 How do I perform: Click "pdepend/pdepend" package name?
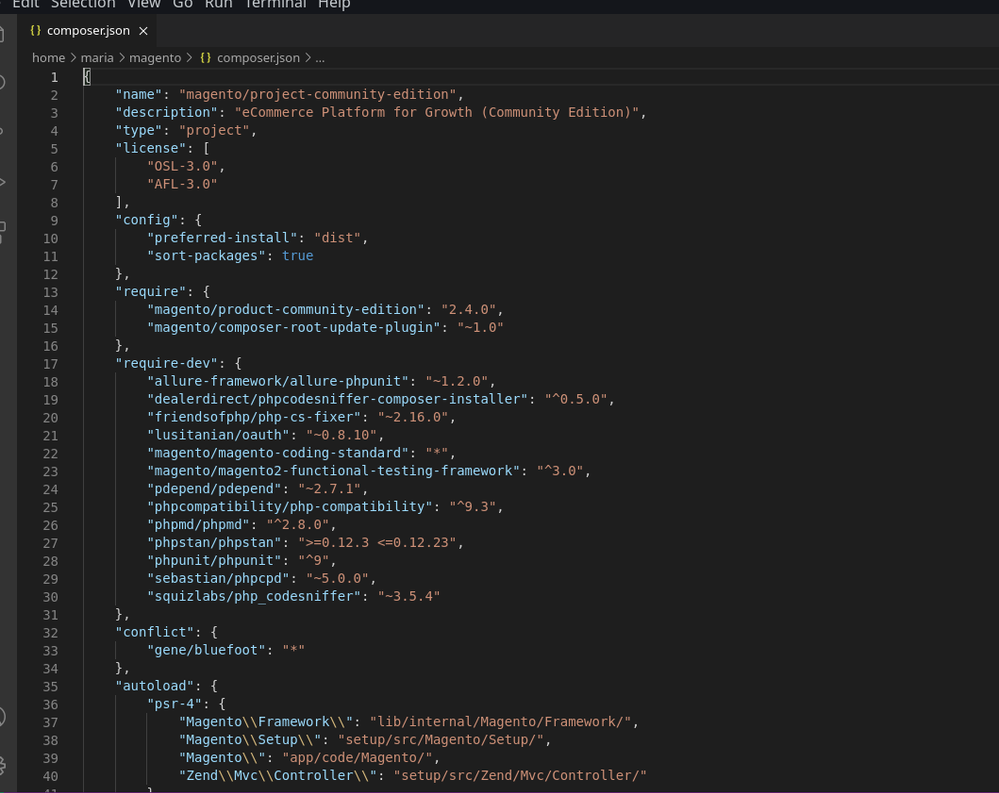point(214,489)
